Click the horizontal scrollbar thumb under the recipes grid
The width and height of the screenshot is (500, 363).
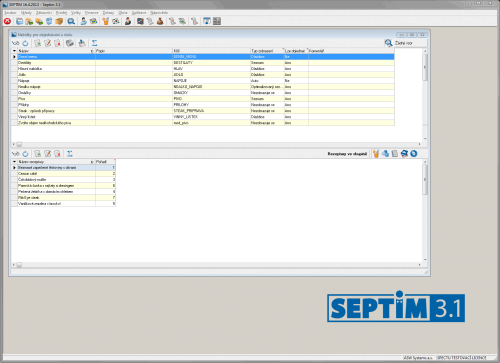click(19, 265)
